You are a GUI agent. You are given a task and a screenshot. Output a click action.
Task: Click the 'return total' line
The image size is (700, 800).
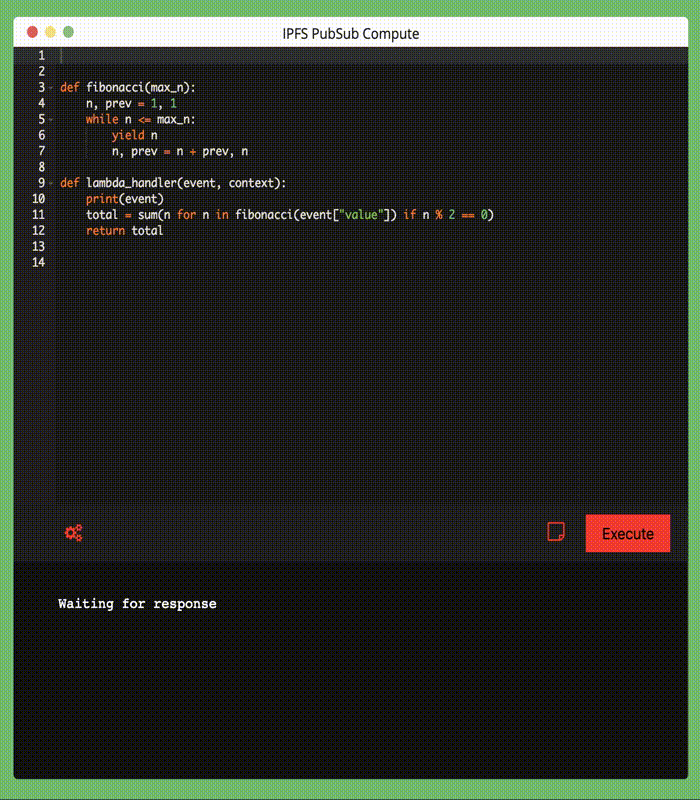124,231
